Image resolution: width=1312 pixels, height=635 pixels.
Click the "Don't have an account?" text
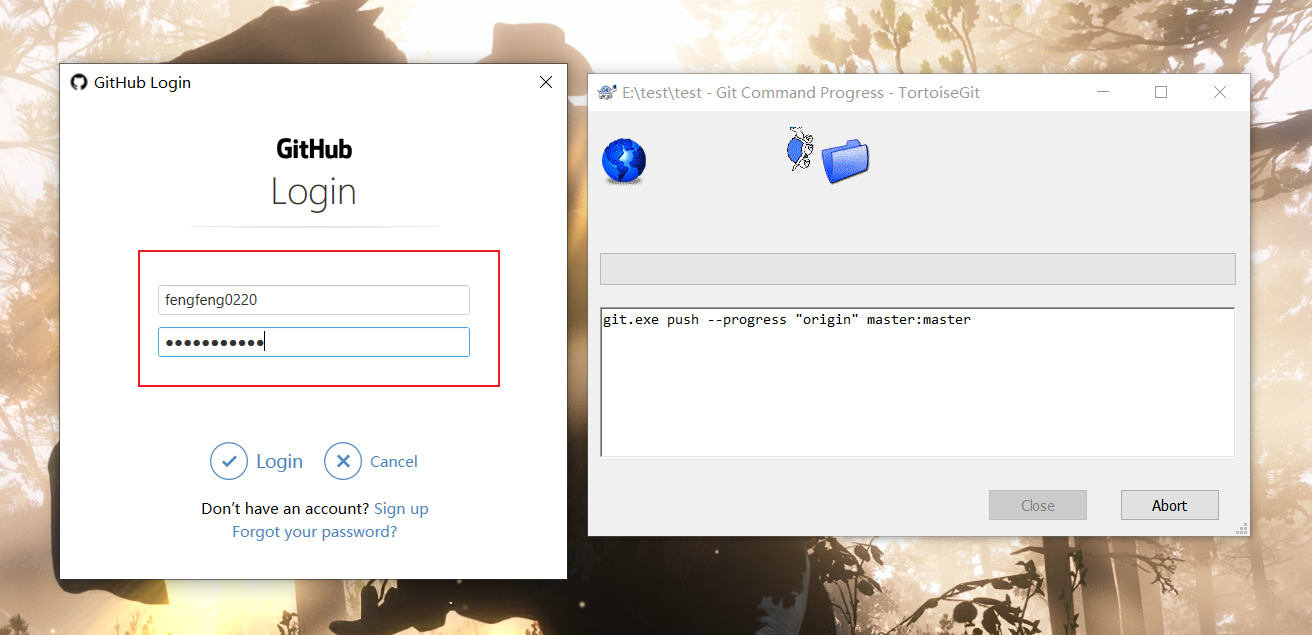285,508
